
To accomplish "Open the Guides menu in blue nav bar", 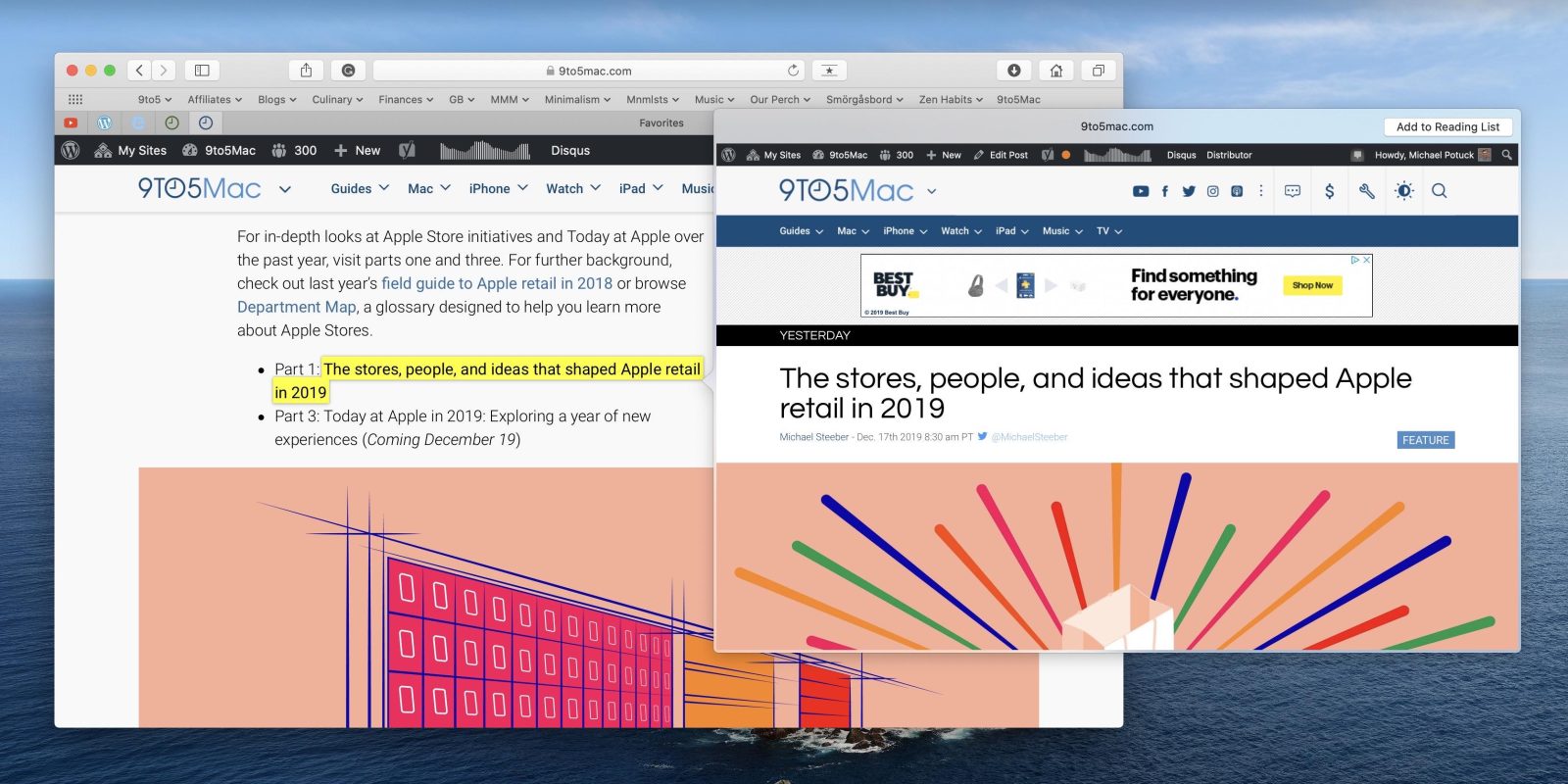I will point(801,231).
